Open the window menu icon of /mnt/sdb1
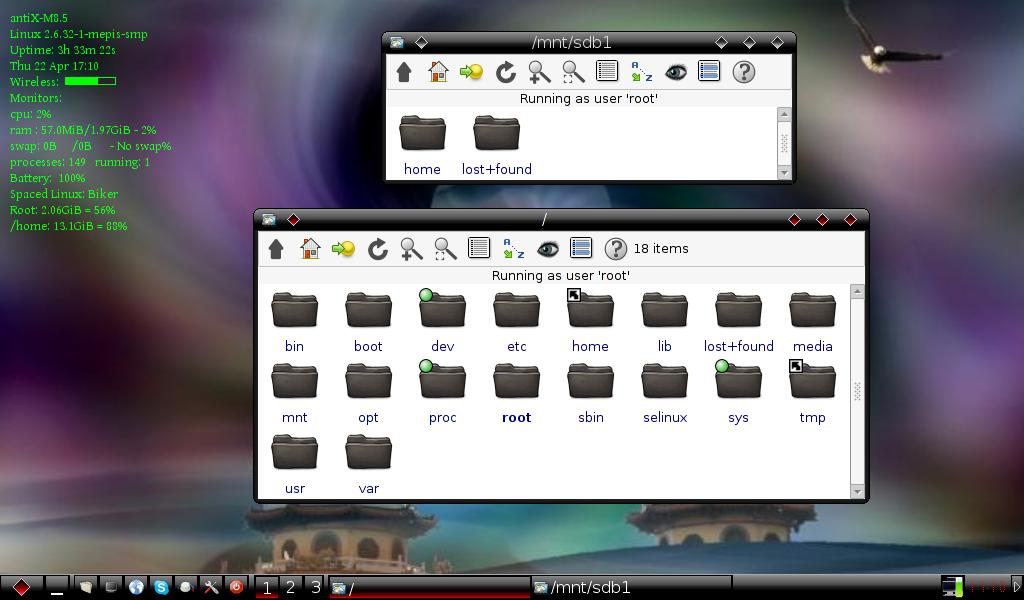This screenshot has height=600, width=1024. [397, 42]
